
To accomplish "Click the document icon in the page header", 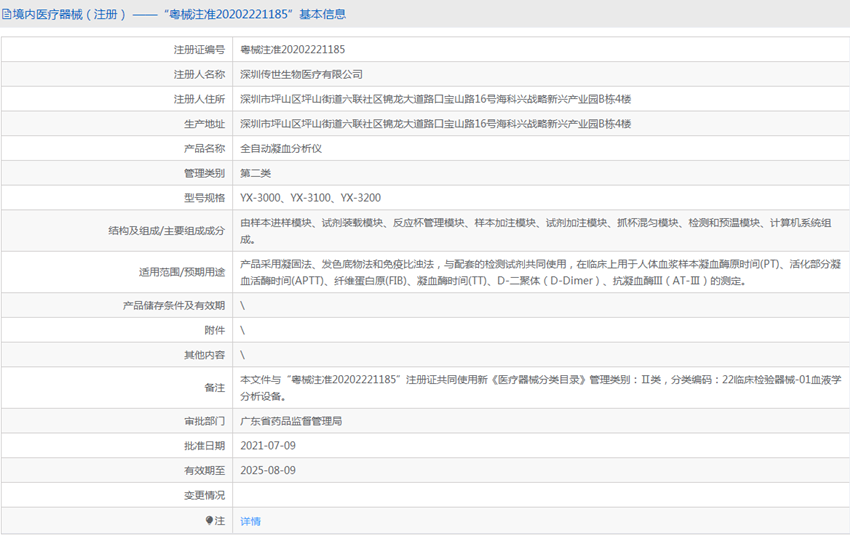I will pos(7,14).
